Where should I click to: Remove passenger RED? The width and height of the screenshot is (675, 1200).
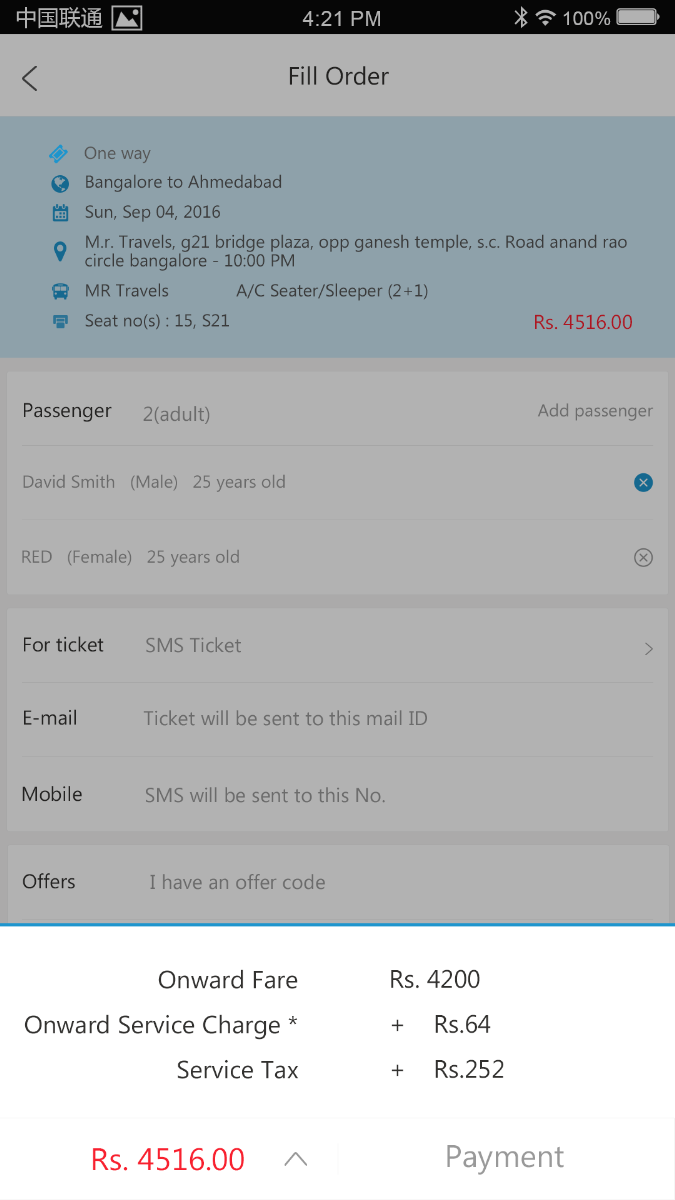pos(643,557)
